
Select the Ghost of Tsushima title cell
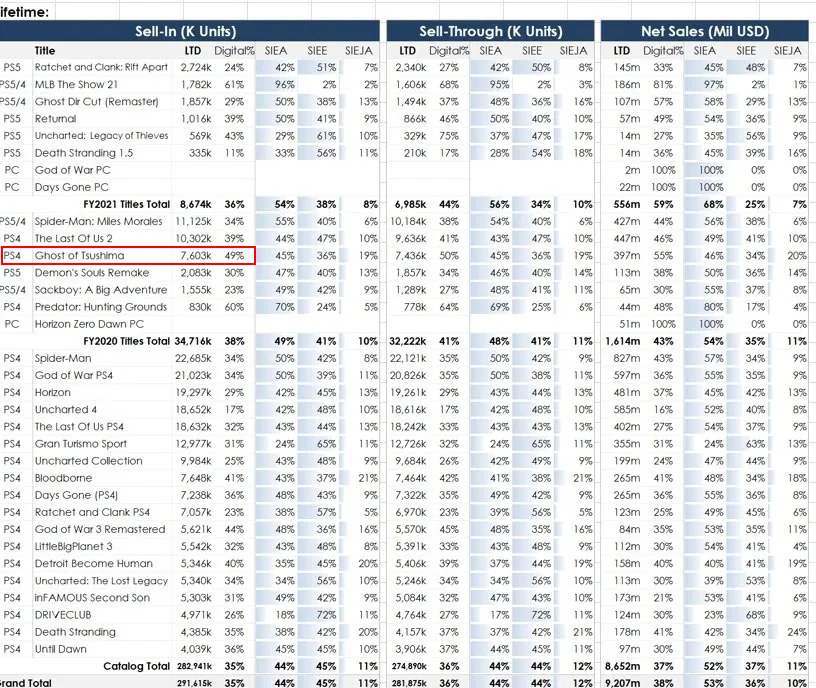pos(79,256)
